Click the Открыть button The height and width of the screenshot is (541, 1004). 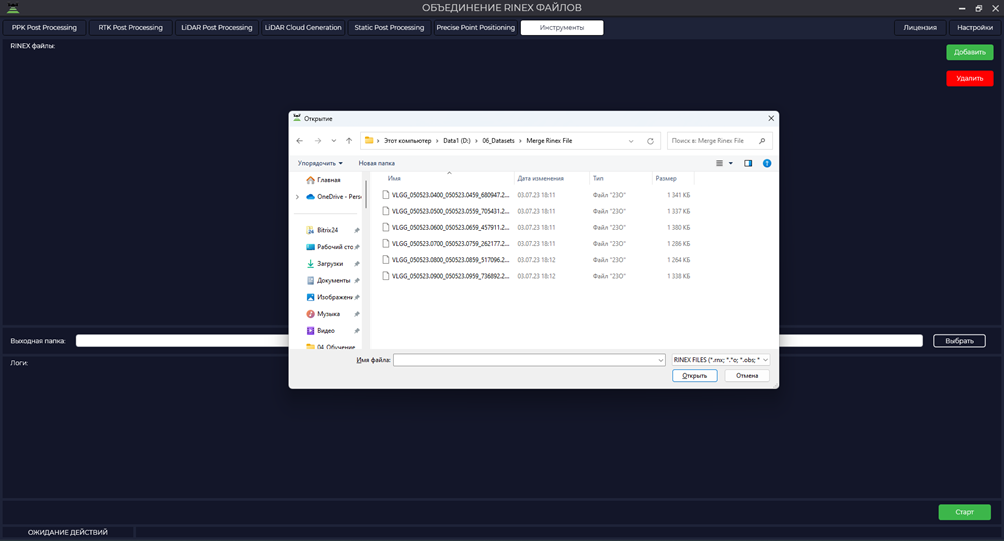(x=695, y=376)
